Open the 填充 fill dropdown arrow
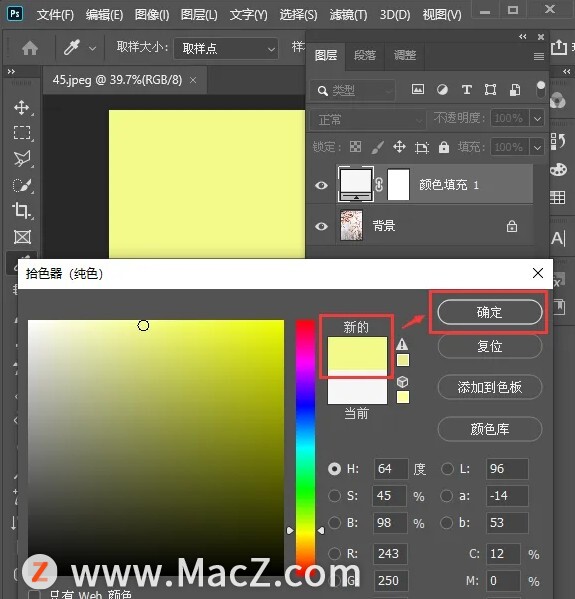The width and height of the screenshot is (575, 599). (x=537, y=147)
